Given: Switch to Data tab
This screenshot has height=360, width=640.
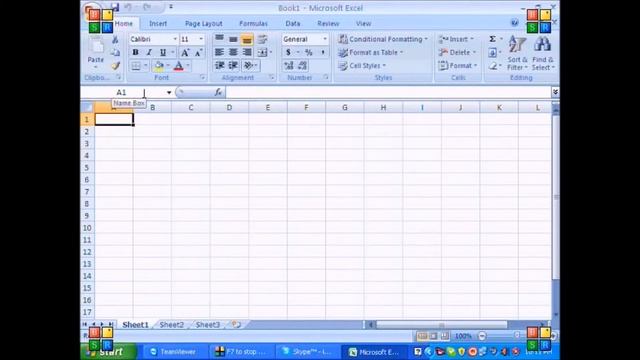Looking at the screenshot, I should point(293,24).
